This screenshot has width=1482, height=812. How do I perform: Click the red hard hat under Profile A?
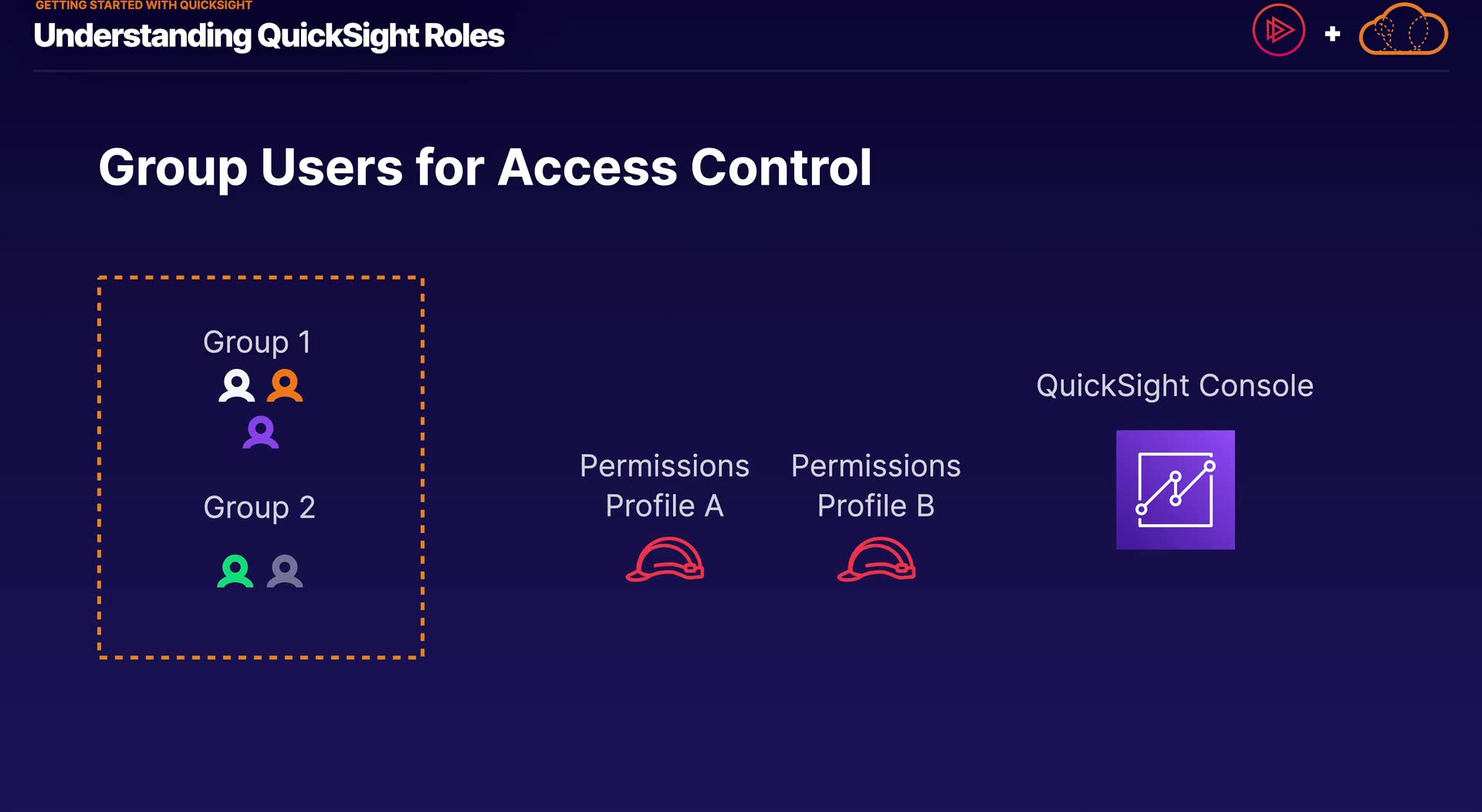[x=665, y=560]
